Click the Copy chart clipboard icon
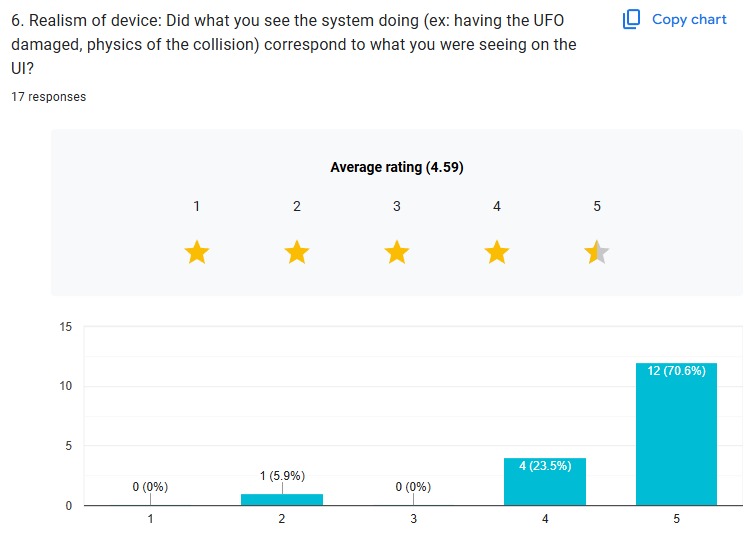 631,19
